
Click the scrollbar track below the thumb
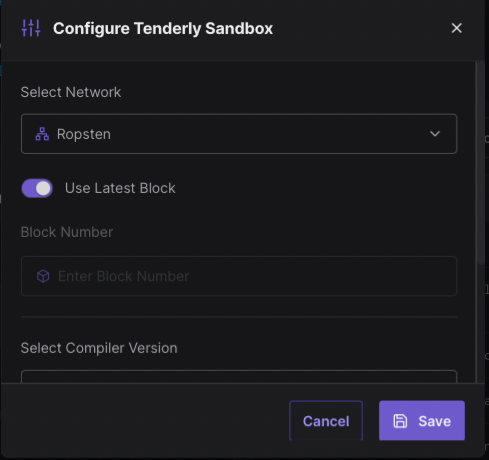[480, 323]
